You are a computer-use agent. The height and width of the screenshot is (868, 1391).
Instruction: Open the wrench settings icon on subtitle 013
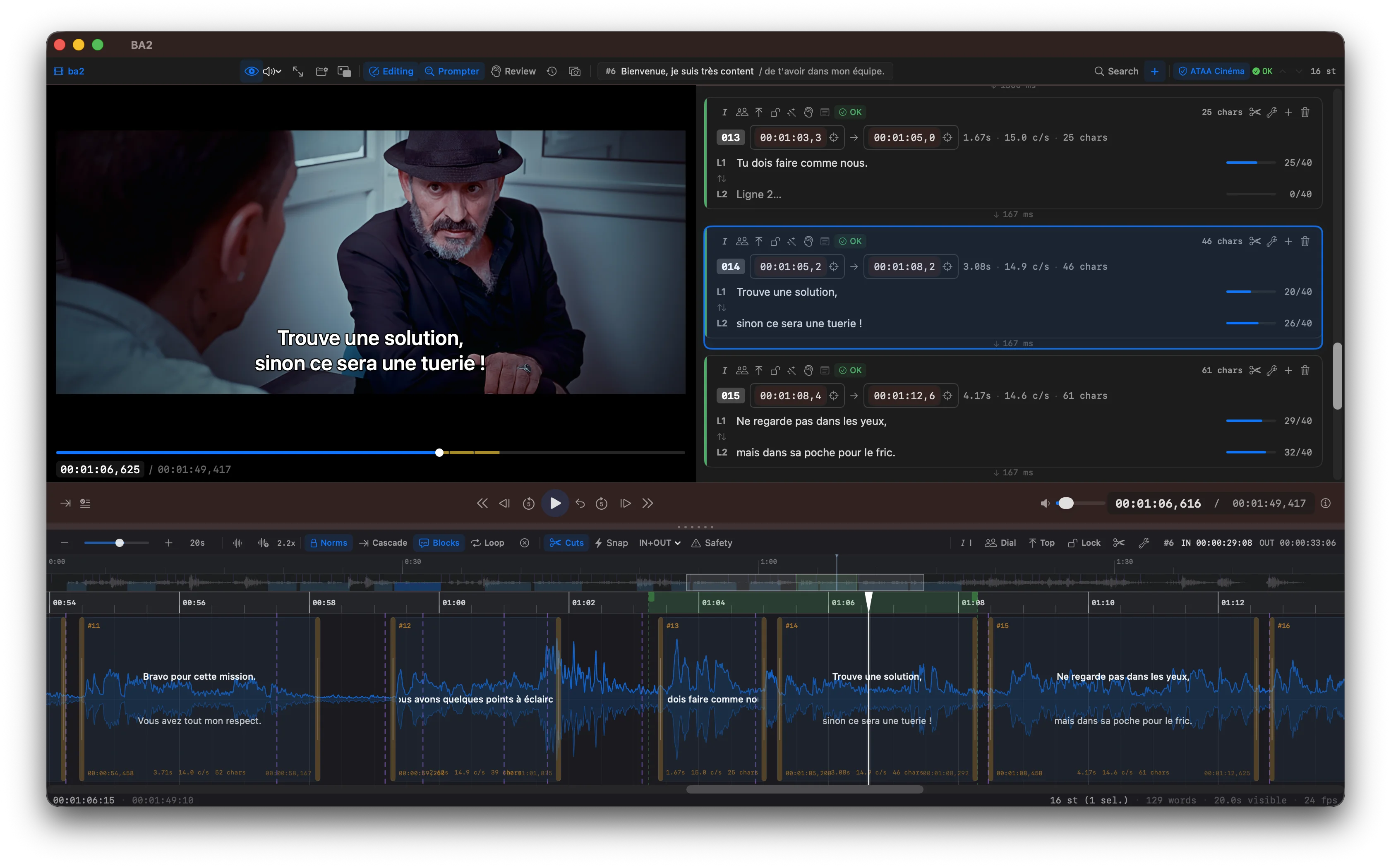(x=1272, y=112)
